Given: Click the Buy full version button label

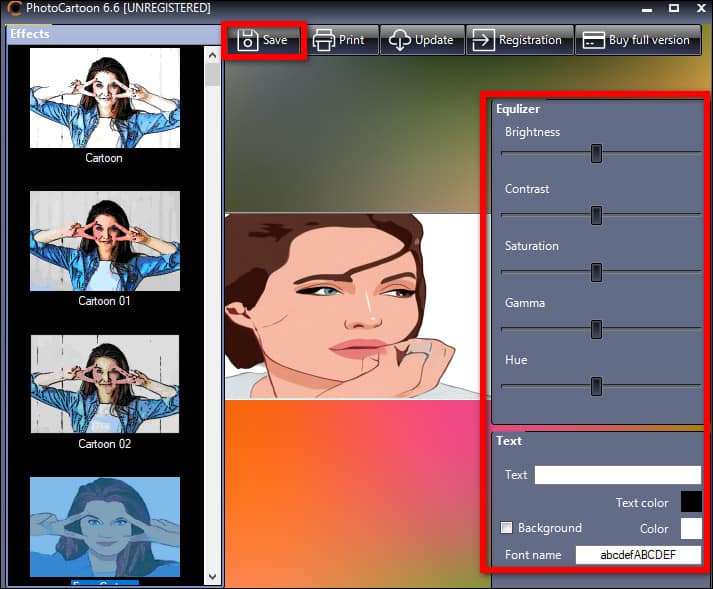Looking at the screenshot, I should [649, 40].
